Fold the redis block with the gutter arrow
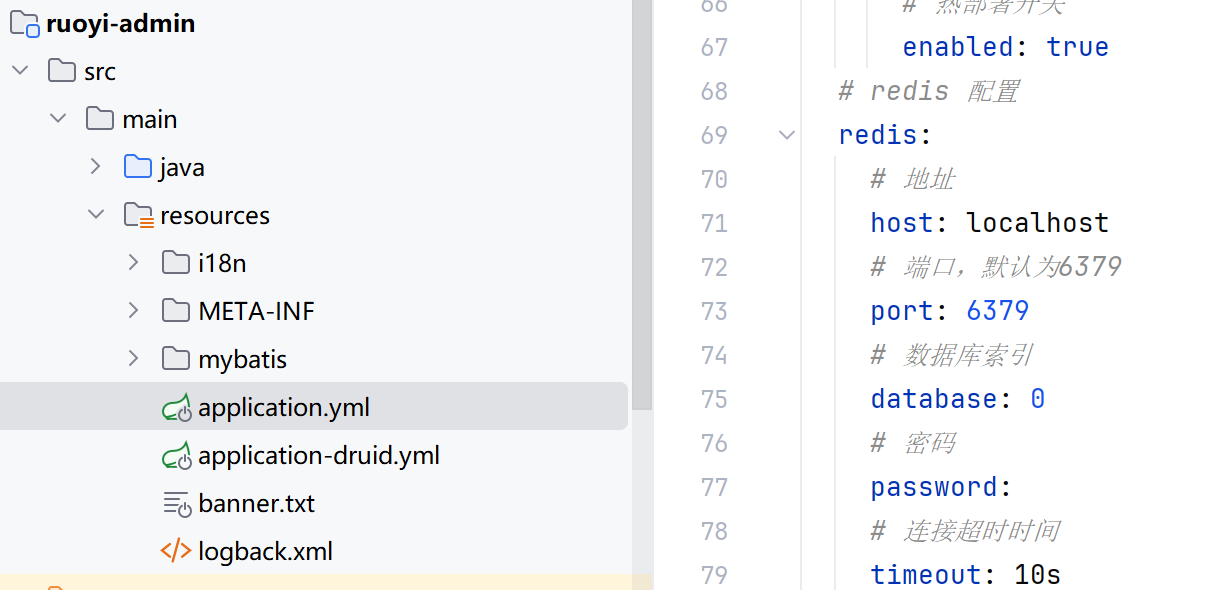Image resolution: width=1230 pixels, height=590 pixels. [x=787, y=135]
